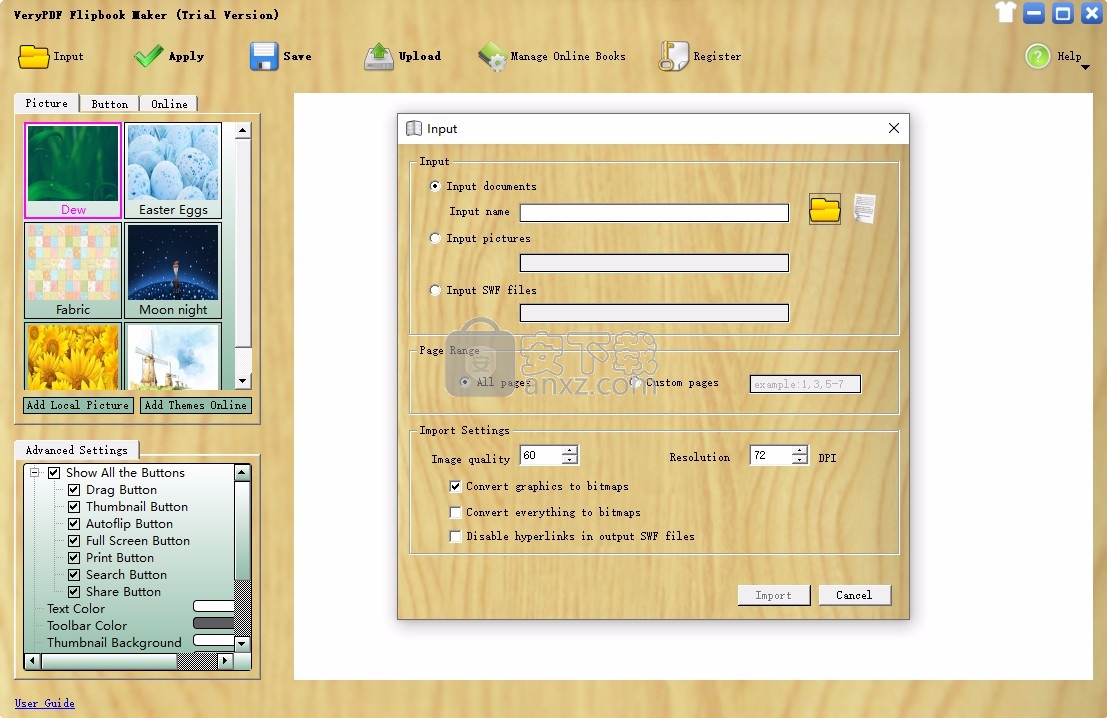Switch to the Online tab
The image size is (1107, 718).
(169, 104)
